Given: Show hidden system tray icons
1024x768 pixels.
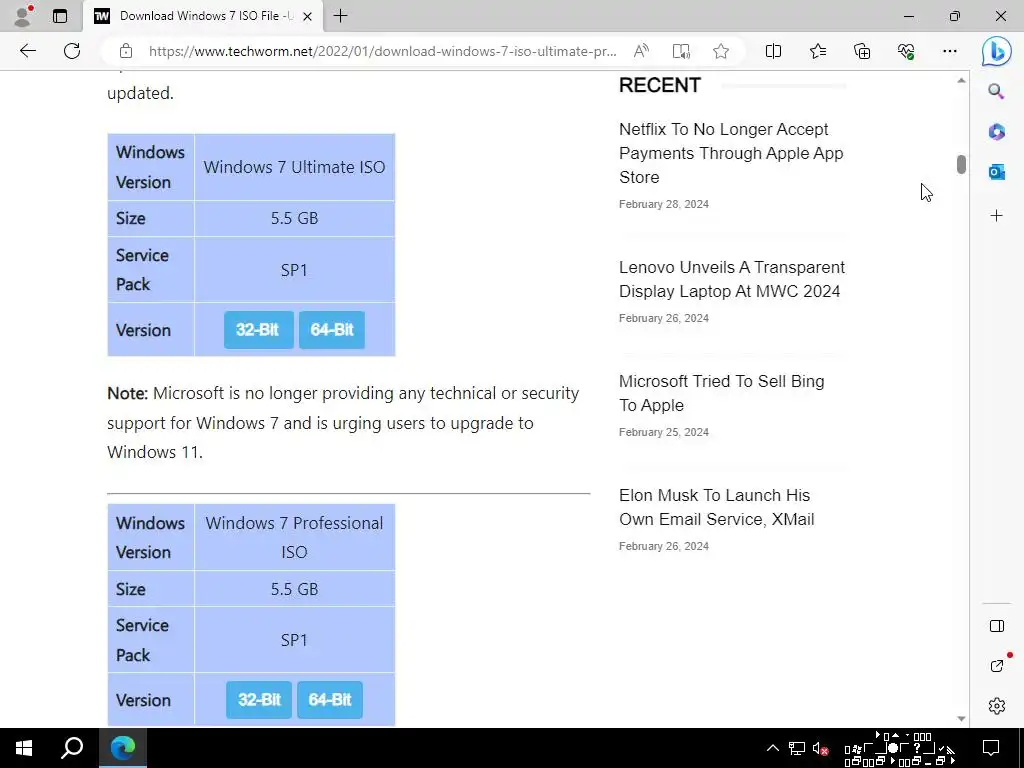Looking at the screenshot, I should tap(773, 748).
